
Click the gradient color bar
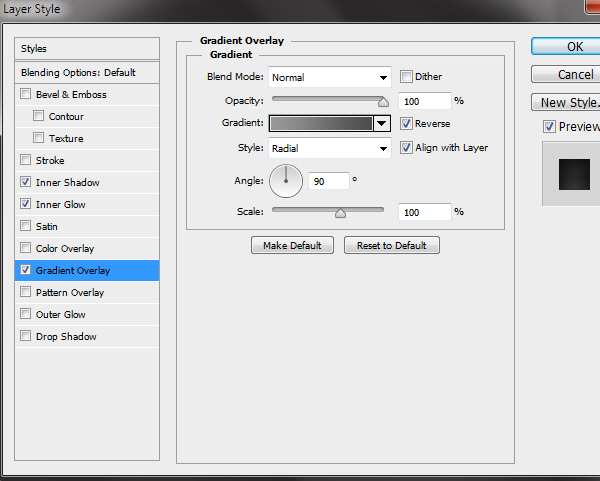point(320,124)
